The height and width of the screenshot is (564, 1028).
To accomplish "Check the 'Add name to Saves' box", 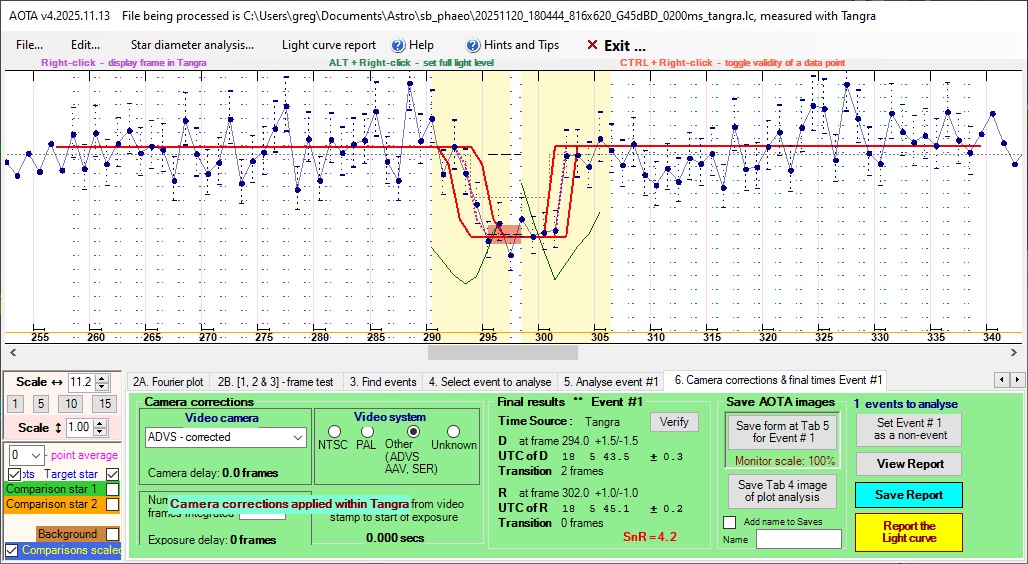I will [x=728, y=522].
